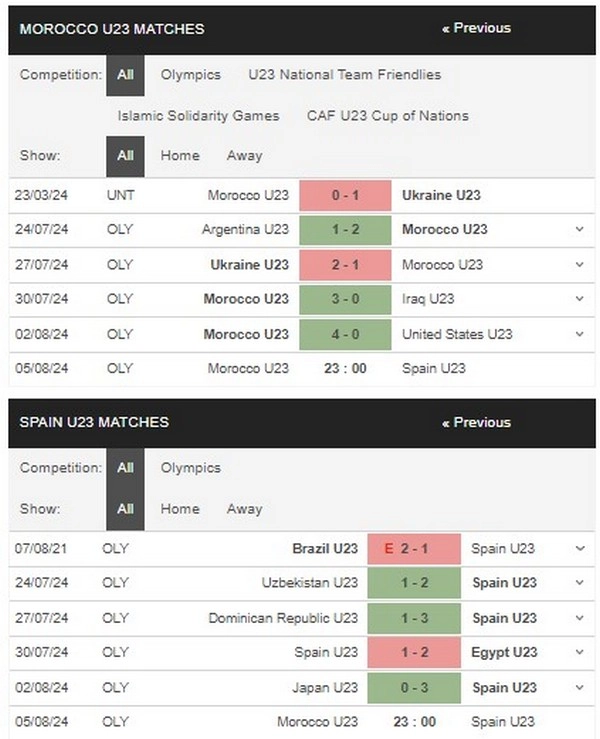Viewport: 600px width, 739px height.
Task: Select Olympics filter in Spain competitions
Action: pyautogui.click(x=190, y=468)
